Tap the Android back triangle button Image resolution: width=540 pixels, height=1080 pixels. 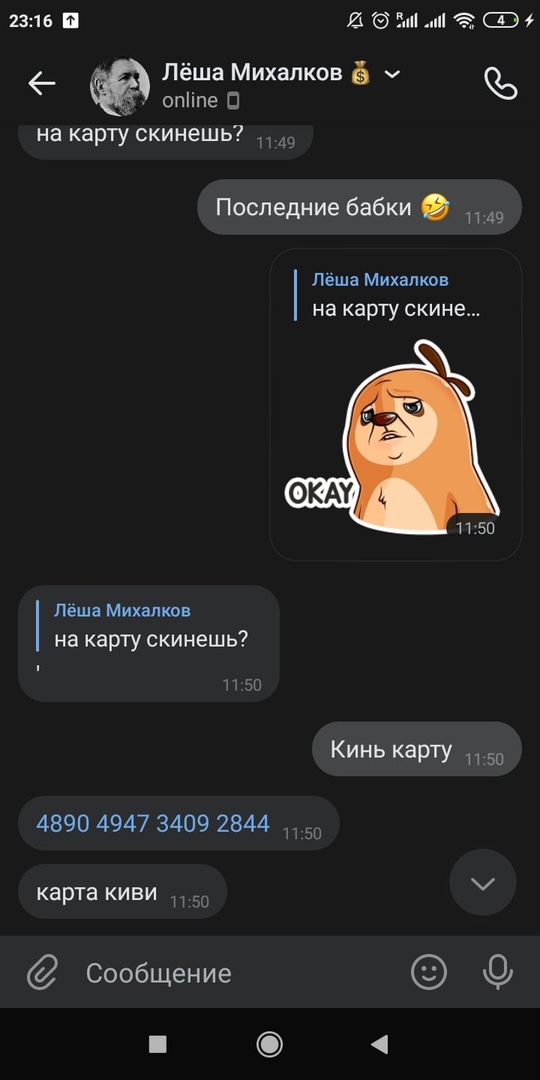point(380,1044)
